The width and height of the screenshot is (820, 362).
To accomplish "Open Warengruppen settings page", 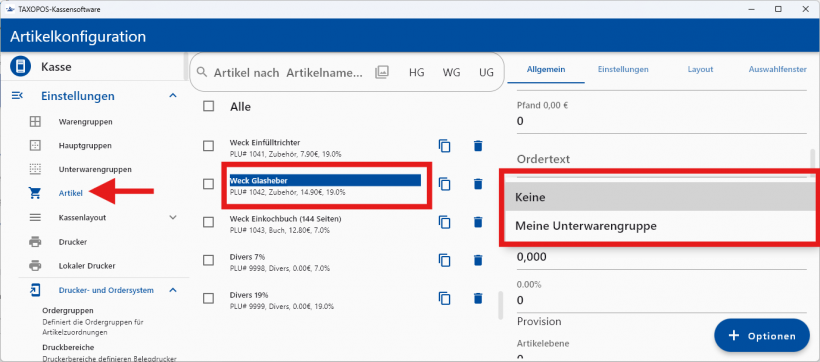I will click(86, 122).
